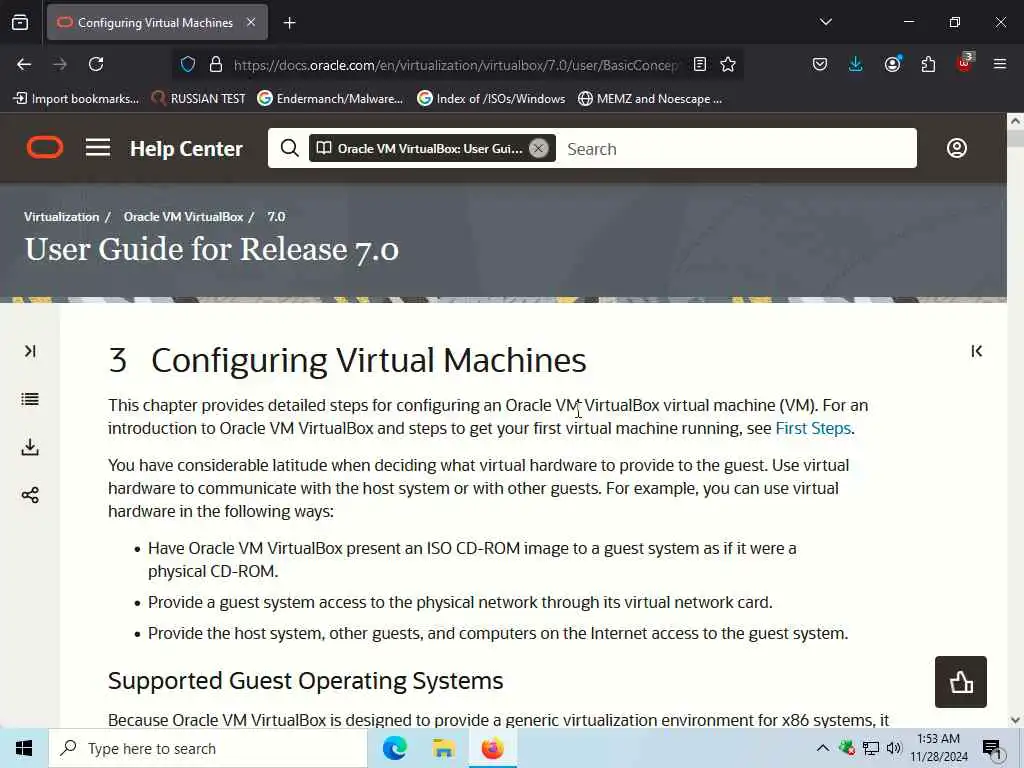Launch Microsoft Edge from taskbar
The width and height of the screenshot is (1024, 768).
(x=394, y=748)
